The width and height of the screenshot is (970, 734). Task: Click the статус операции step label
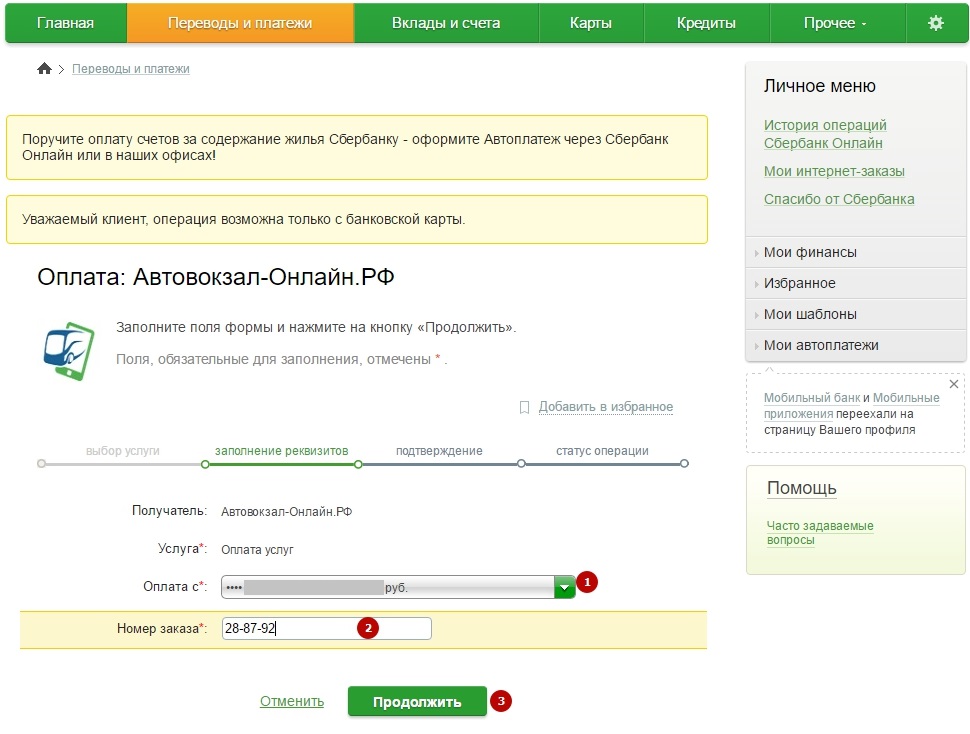click(602, 451)
